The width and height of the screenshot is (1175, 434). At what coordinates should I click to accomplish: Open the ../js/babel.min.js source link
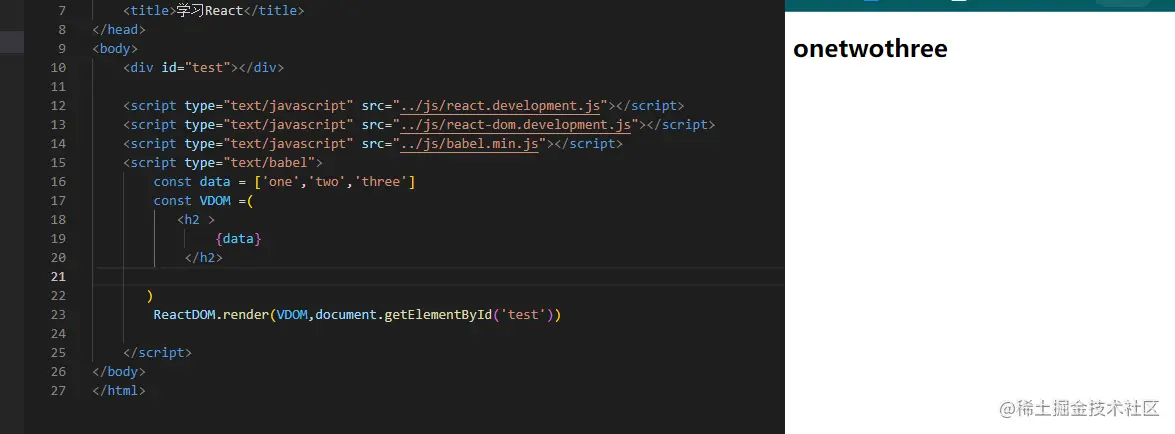tap(470, 144)
